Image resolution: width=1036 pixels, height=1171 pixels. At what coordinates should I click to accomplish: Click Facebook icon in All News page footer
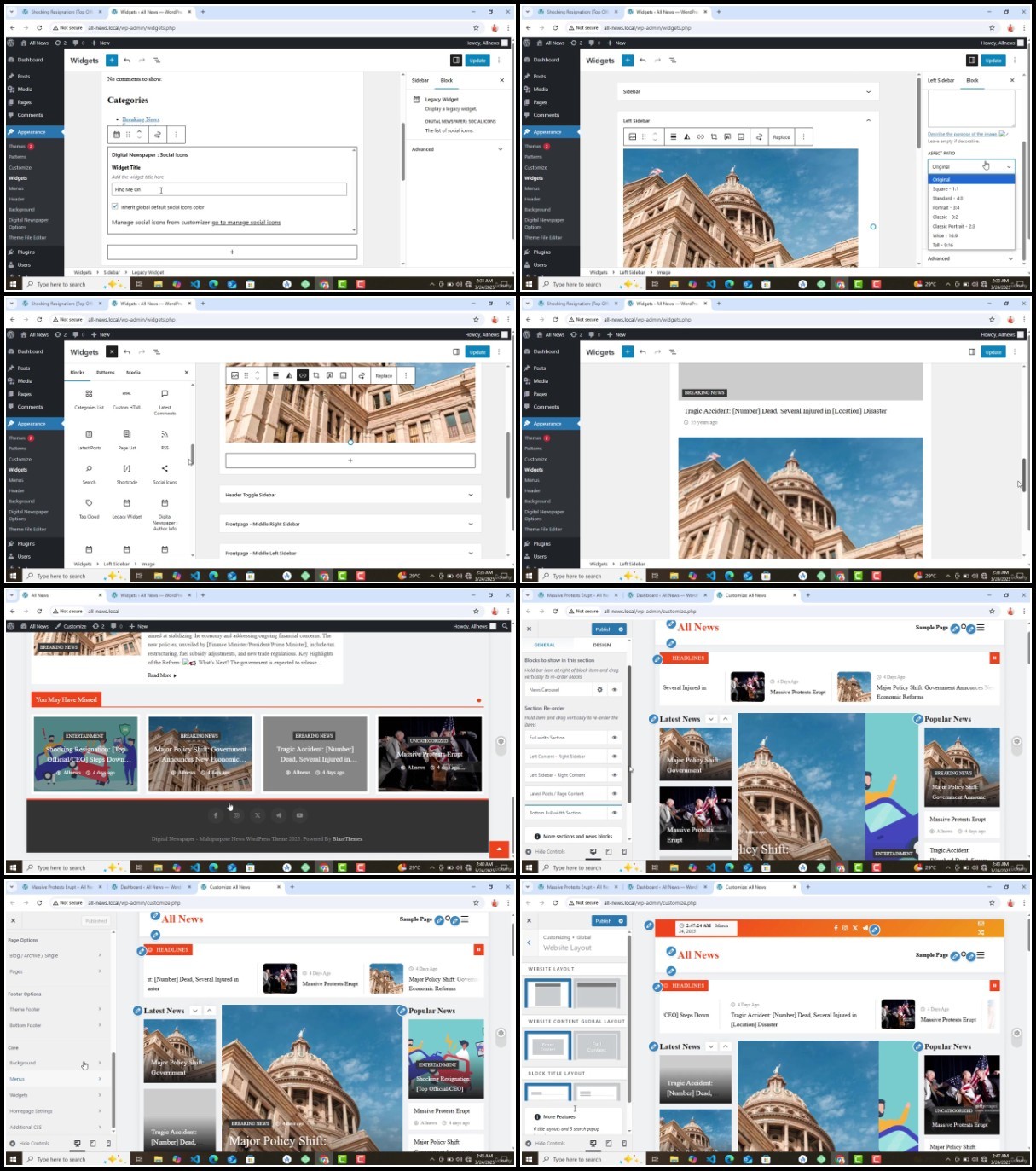click(216, 815)
